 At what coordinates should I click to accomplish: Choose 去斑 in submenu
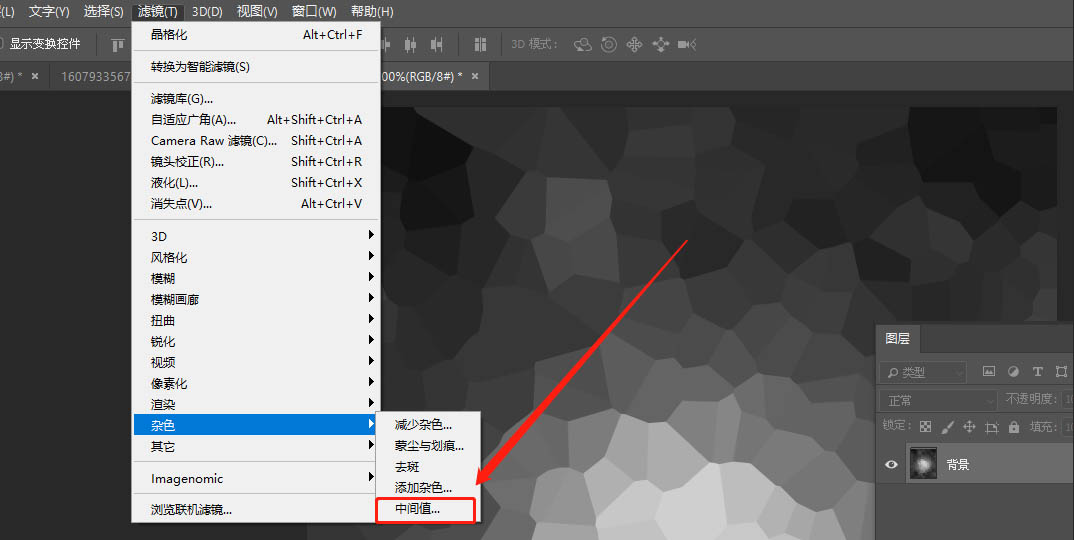pos(428,467)
